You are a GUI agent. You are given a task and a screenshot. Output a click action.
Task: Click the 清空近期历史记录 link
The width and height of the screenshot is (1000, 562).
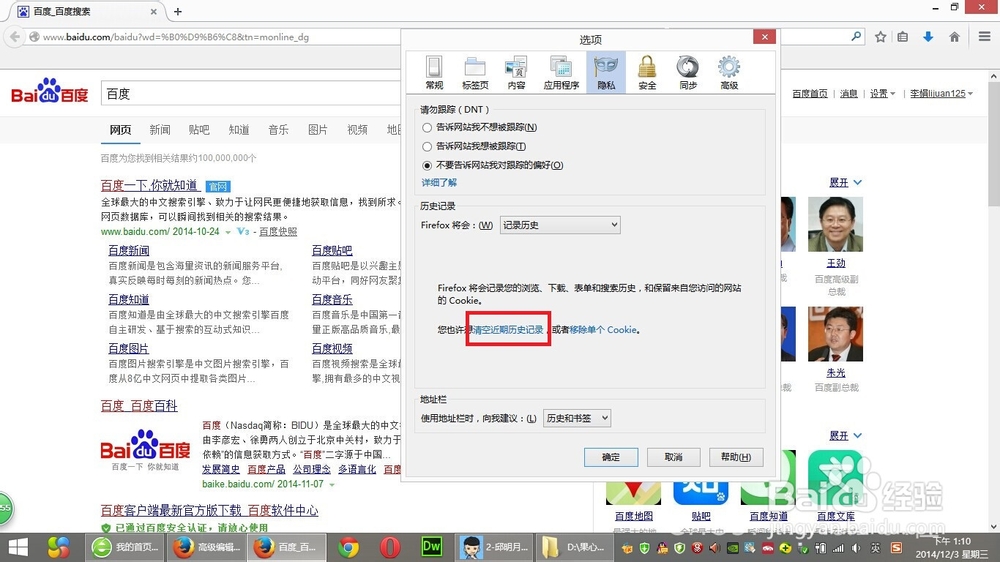[508, 330]
